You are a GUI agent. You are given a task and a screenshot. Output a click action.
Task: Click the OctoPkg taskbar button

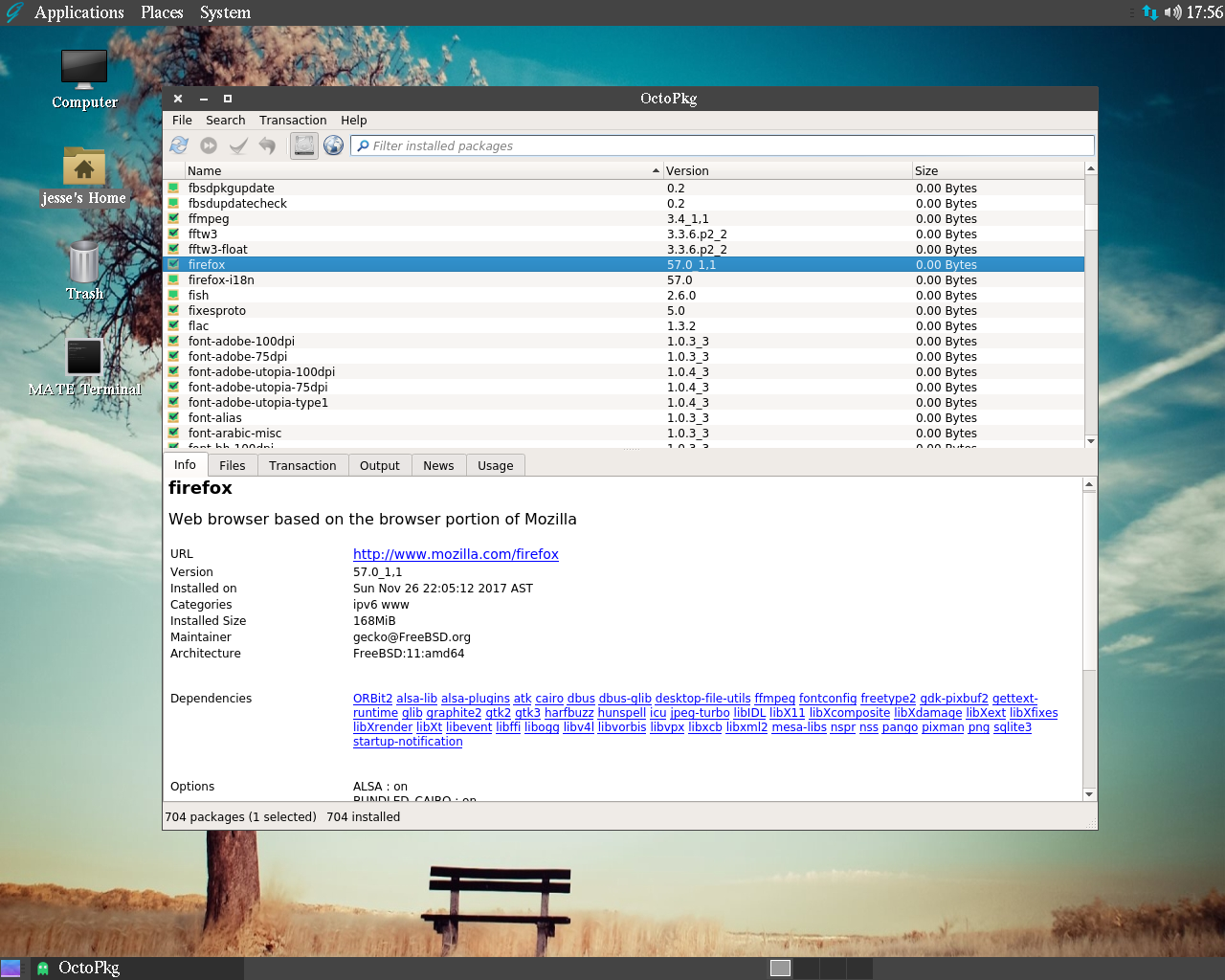click(x=137, y=969)
